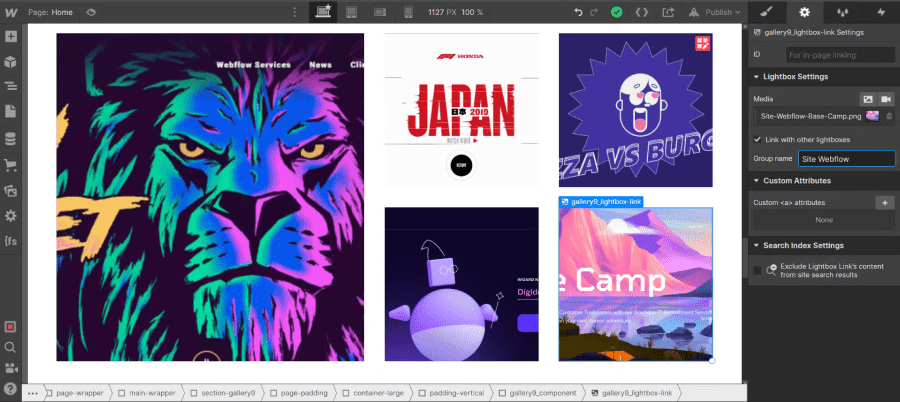This screenshot has height=402, width=900.
Task: Switch to Mobile portrait breakpoint
Action: click(x=408, y=11)
